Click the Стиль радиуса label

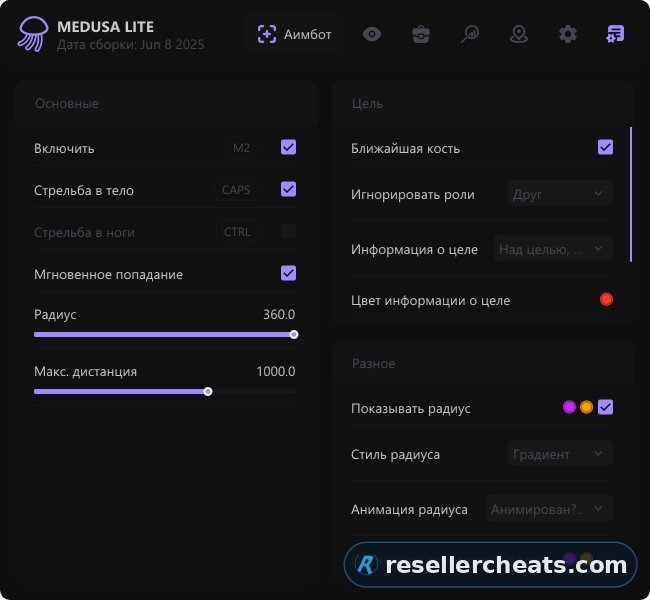[x=395, y=455]
